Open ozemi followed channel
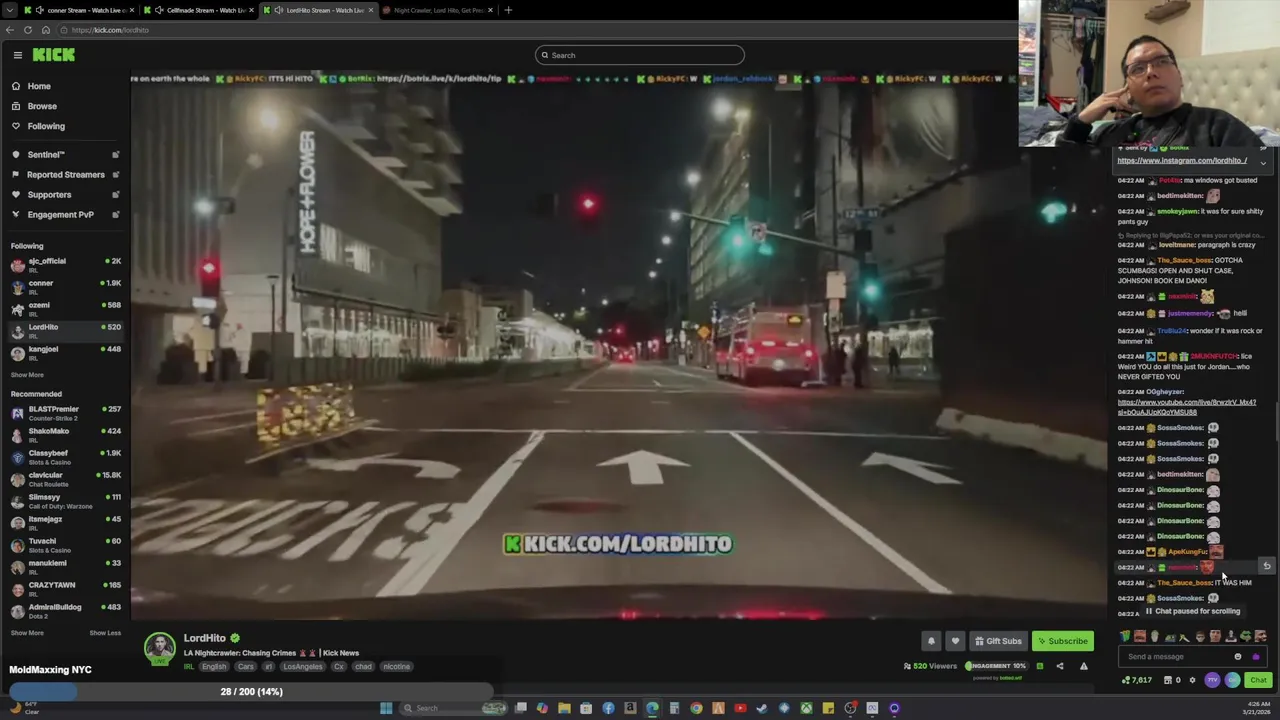 (x=65, y=308)
